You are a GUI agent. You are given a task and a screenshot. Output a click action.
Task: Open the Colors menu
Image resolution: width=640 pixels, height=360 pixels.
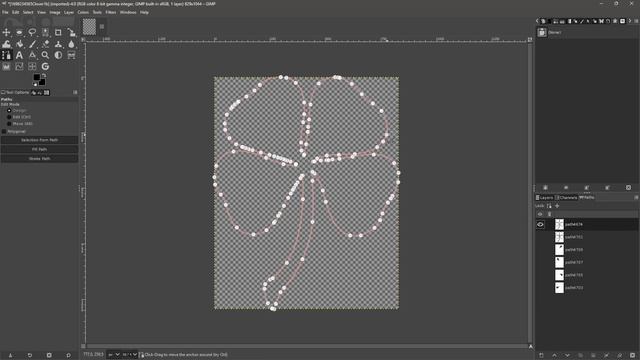pyautogui.click(x=83, y=12)
